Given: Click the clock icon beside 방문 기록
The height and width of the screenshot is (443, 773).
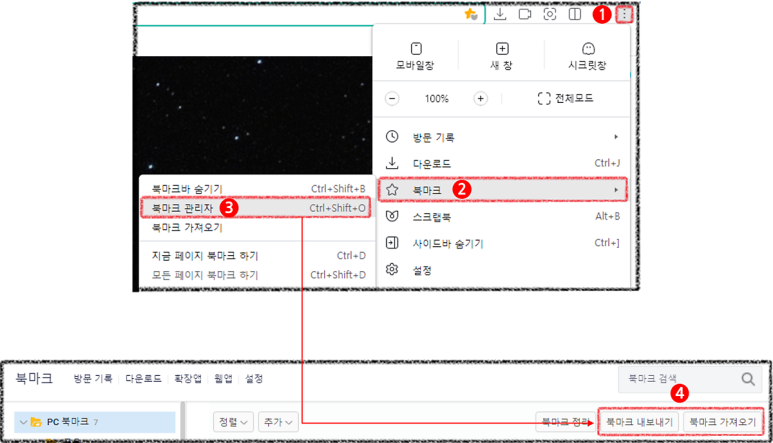Looking at the screenshot, I should tap(392, 136).
